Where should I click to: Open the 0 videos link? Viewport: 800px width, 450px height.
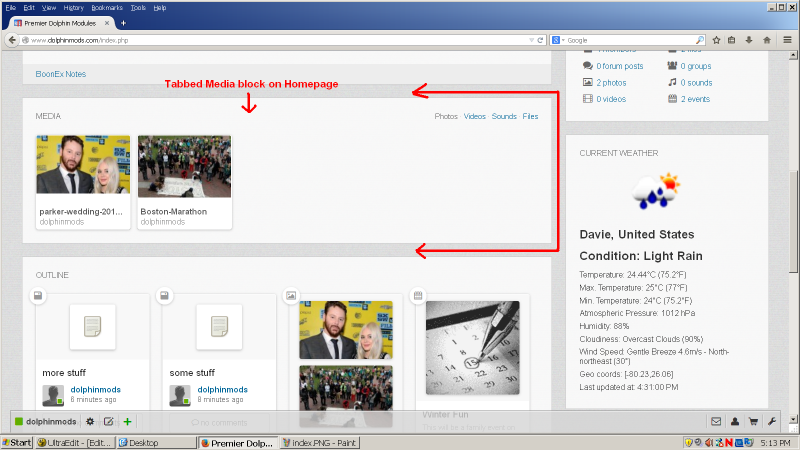611,98
